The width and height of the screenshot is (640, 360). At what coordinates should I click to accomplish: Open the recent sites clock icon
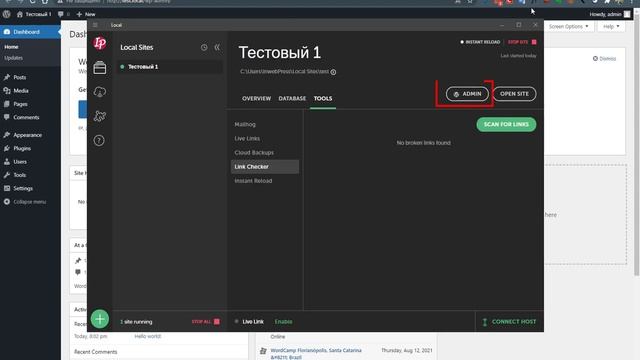click(x=204, y=47)
